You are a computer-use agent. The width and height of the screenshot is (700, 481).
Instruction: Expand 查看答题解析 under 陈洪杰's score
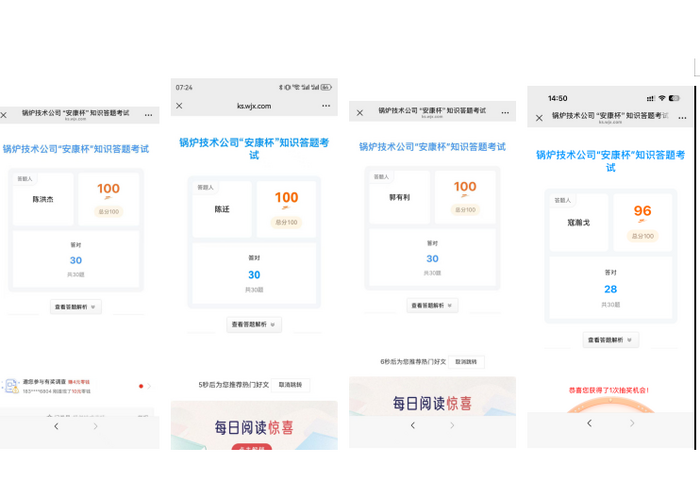pos(76,307)
